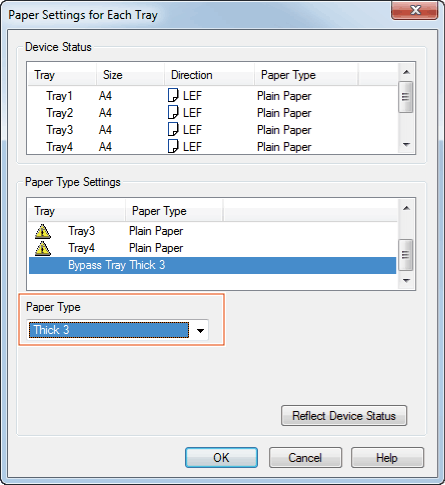Dismiss the dialog with Cancel
Image resolution: width=445 pixels, height=485 pixels.
pyautogui.click(x=305, y=457)
